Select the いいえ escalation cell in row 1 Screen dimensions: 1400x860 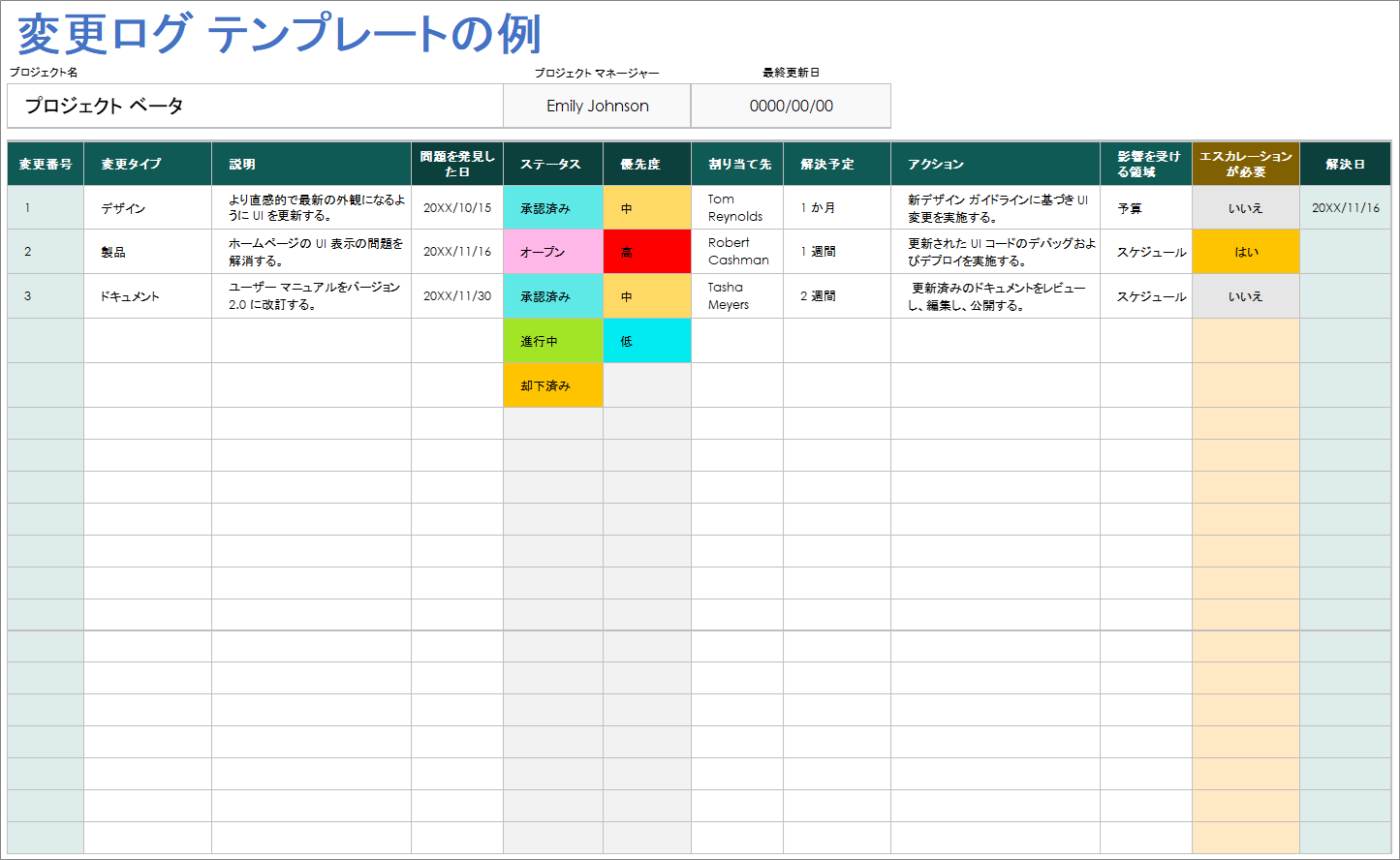[1246, 207]
